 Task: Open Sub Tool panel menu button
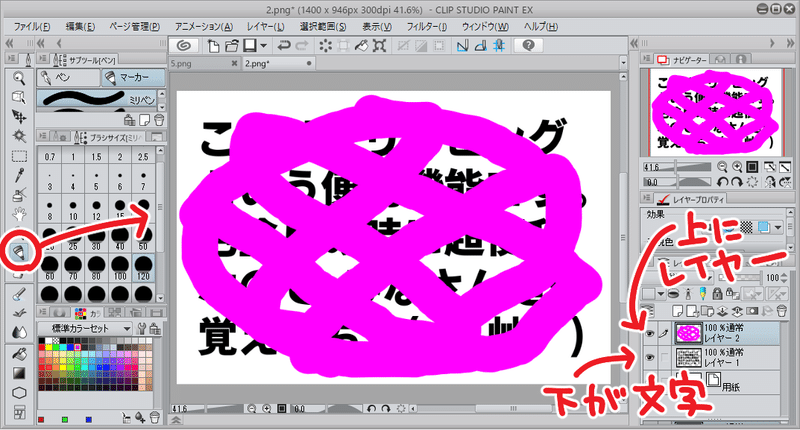43,60
